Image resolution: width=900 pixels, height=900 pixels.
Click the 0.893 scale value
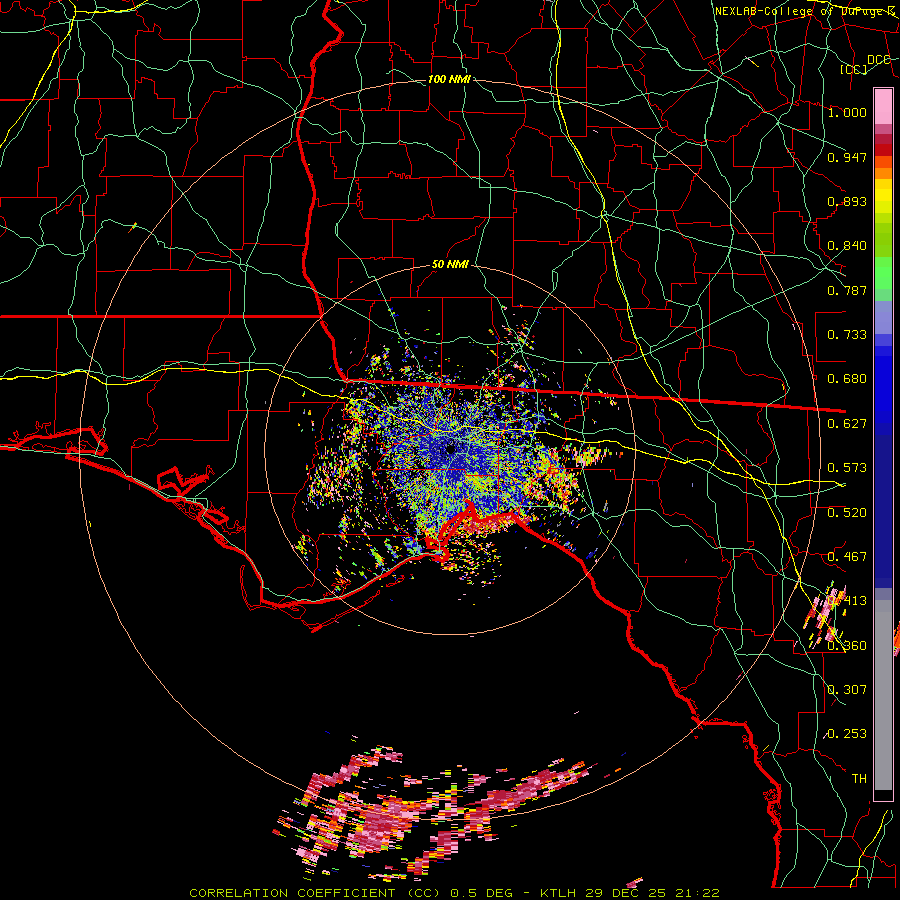847,201
